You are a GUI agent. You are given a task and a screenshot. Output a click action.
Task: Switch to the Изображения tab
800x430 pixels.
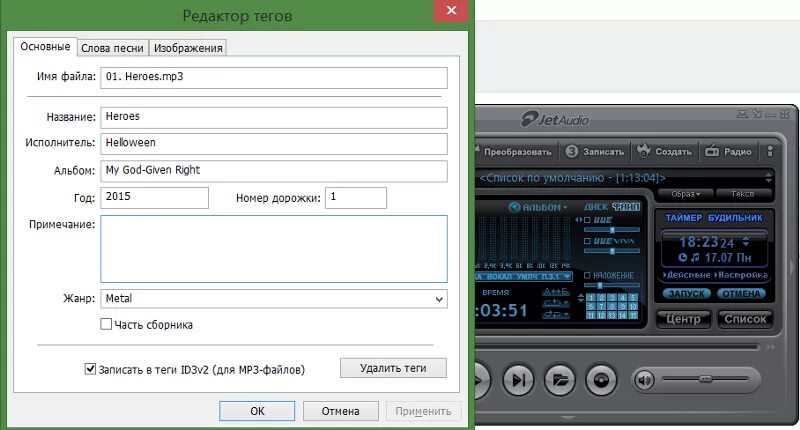(x=188, y=48)
